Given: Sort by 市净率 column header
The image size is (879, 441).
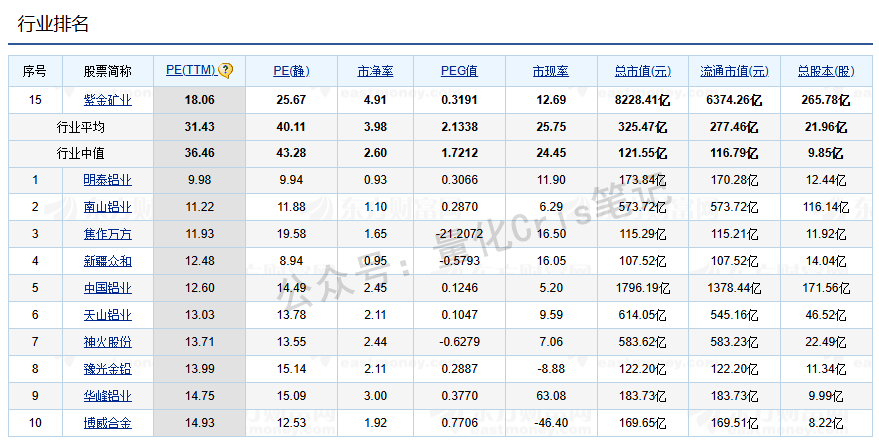Looking at the screenshot, I should [x=375, y=71].
